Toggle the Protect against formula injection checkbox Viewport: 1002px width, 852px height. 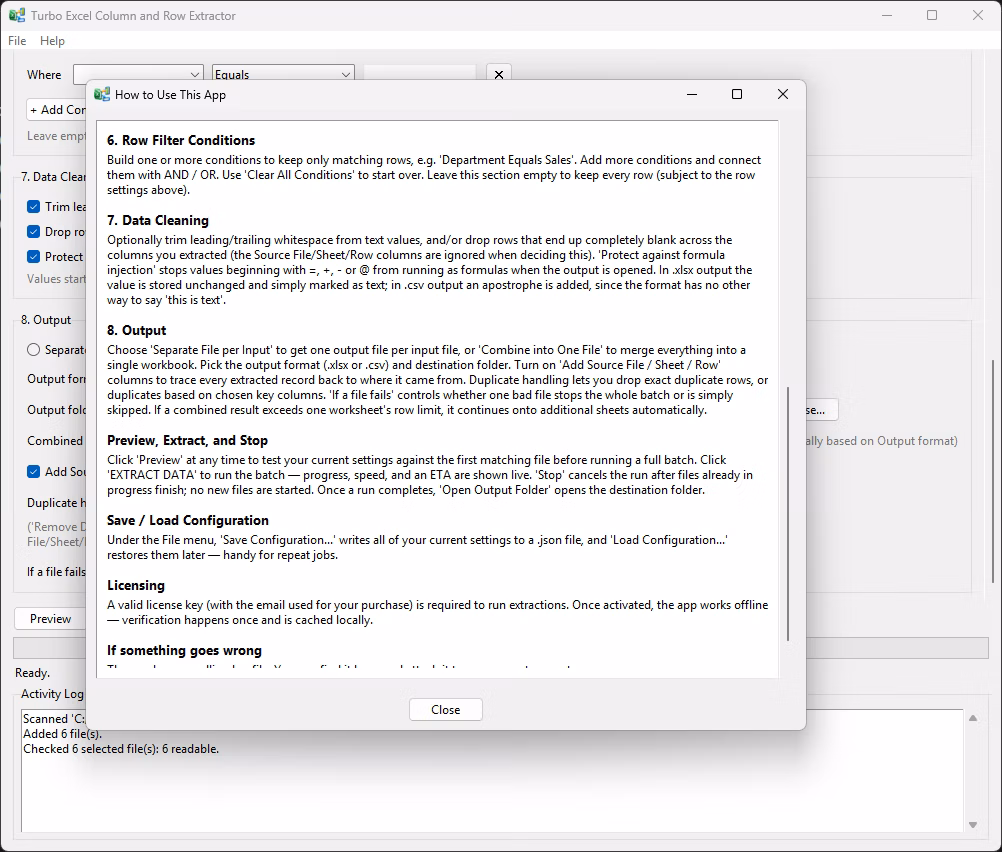click(34, 256)
